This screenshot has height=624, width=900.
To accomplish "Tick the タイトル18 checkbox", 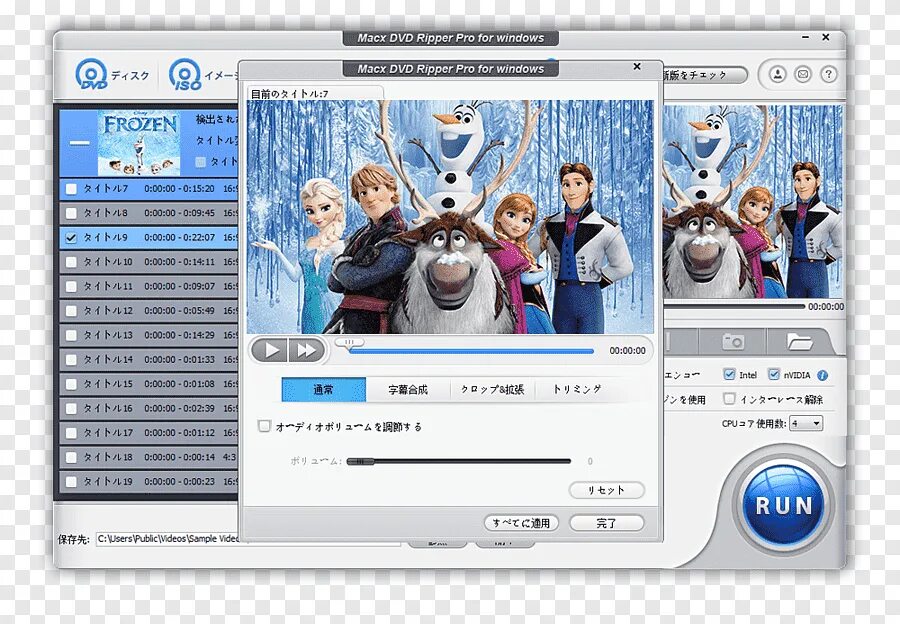I will [x=71, y=458].
